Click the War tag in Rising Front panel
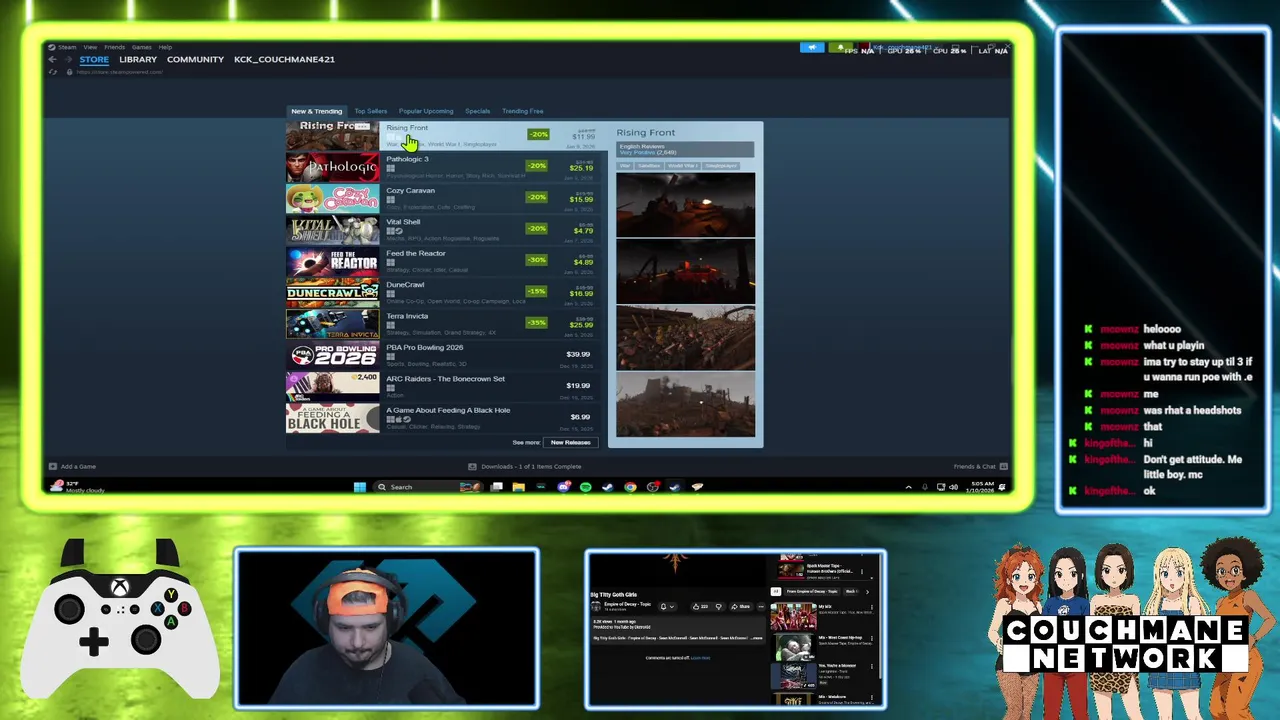1280x720 pixels. [x=624, y=166]
